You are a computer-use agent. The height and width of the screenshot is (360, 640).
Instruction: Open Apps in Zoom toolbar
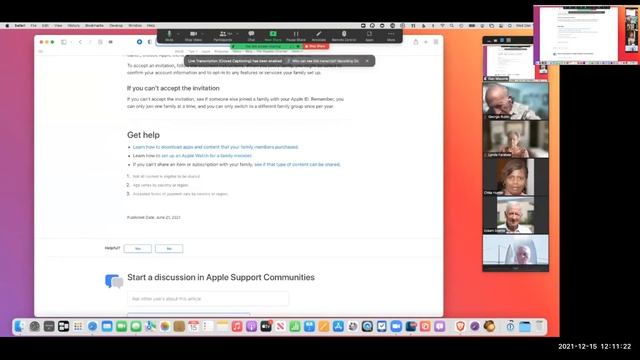pyautogui.click(x=369, y=36)
